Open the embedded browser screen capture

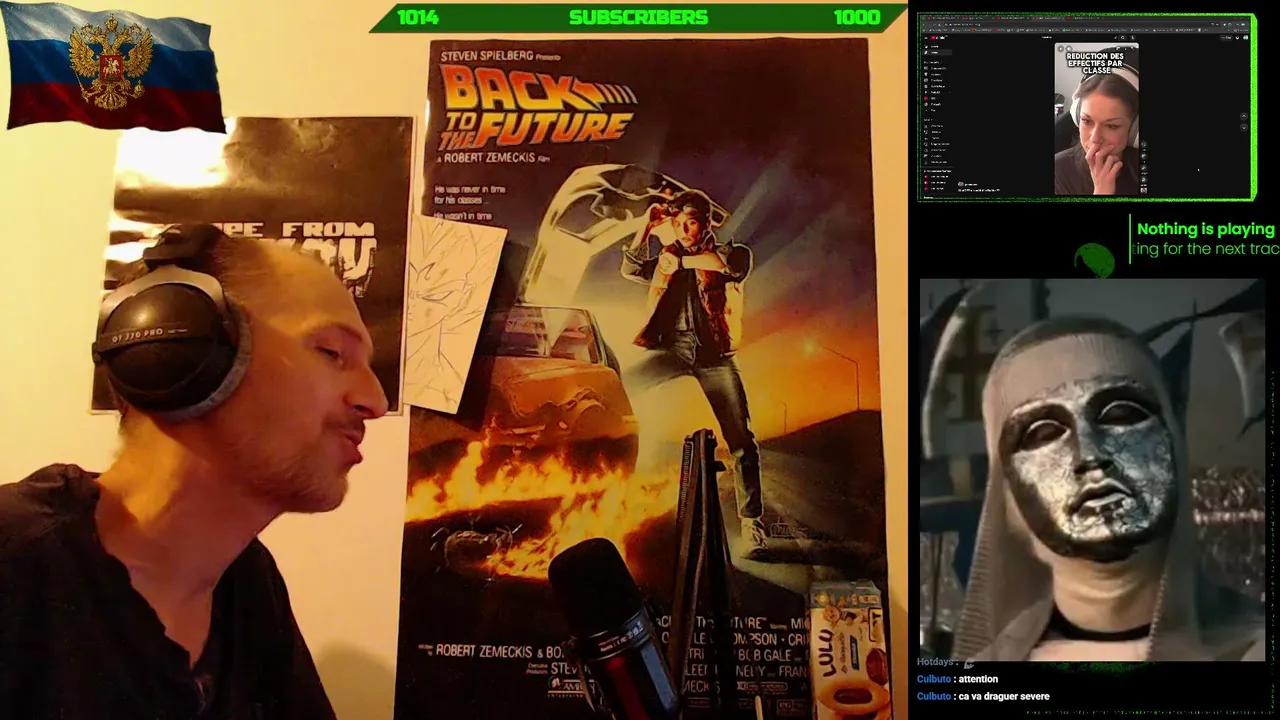tap(1086, 107)
